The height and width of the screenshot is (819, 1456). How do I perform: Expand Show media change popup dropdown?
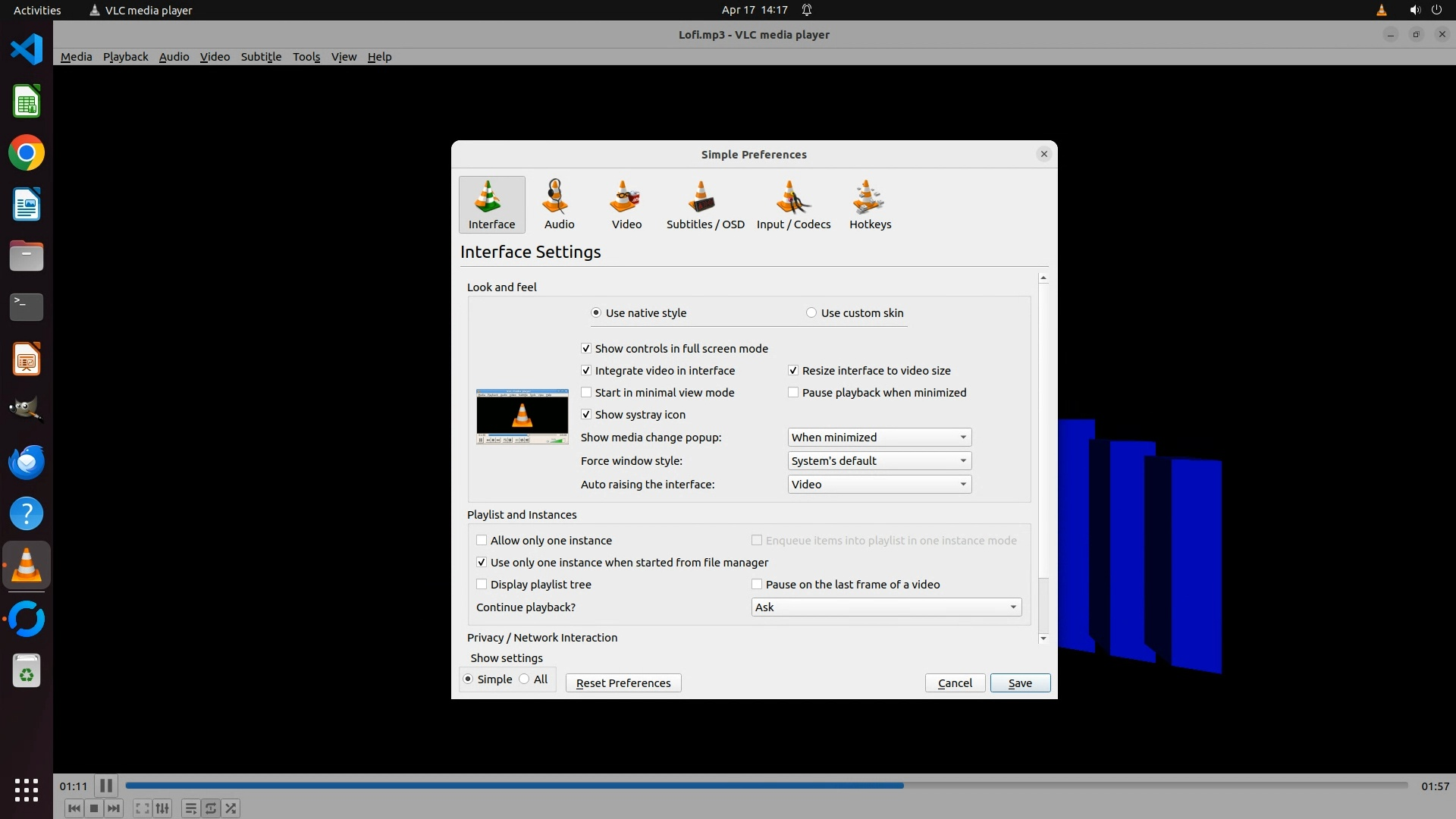[x=879, y=438]
